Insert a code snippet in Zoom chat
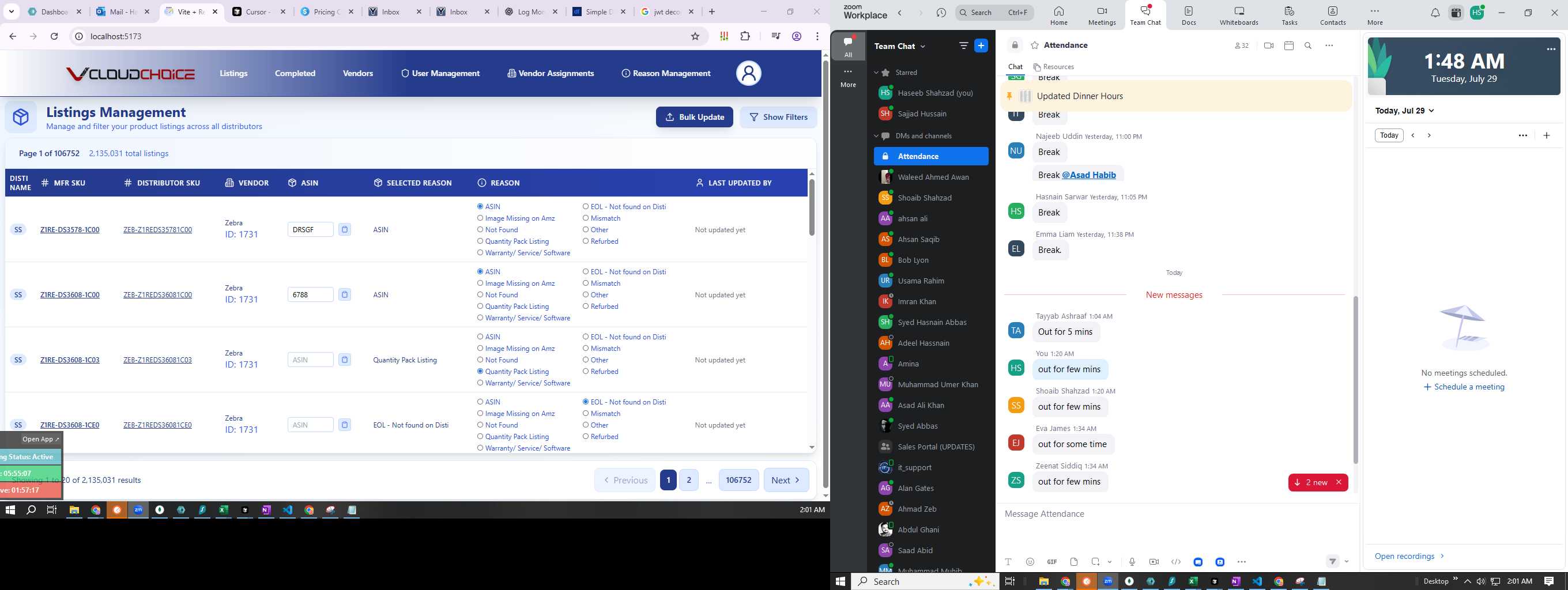1568x590 pixels. point(1176,562)
